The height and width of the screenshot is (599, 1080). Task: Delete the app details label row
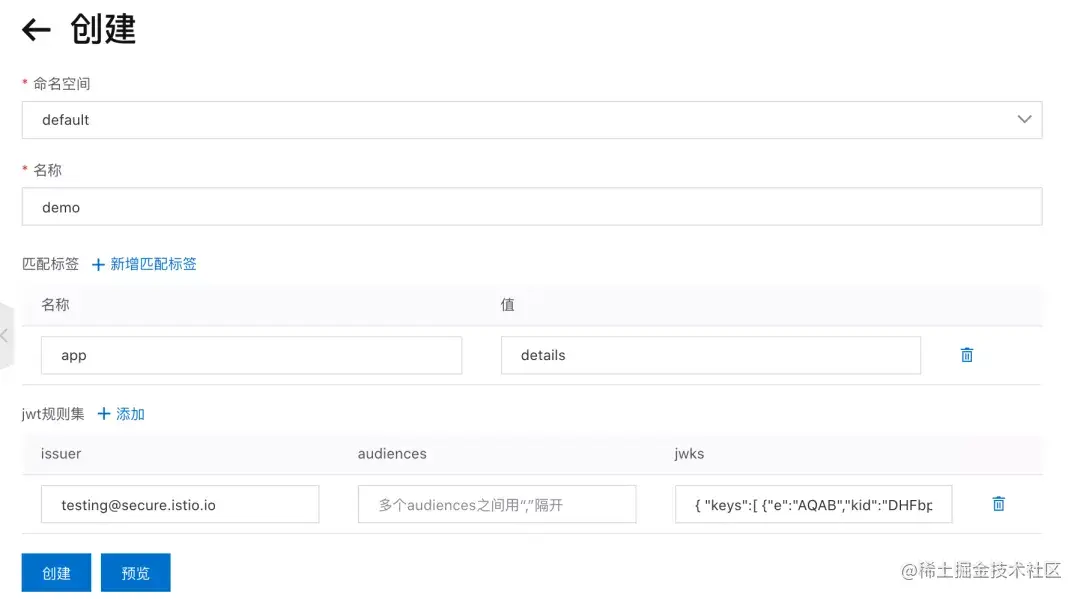[966, 355]
